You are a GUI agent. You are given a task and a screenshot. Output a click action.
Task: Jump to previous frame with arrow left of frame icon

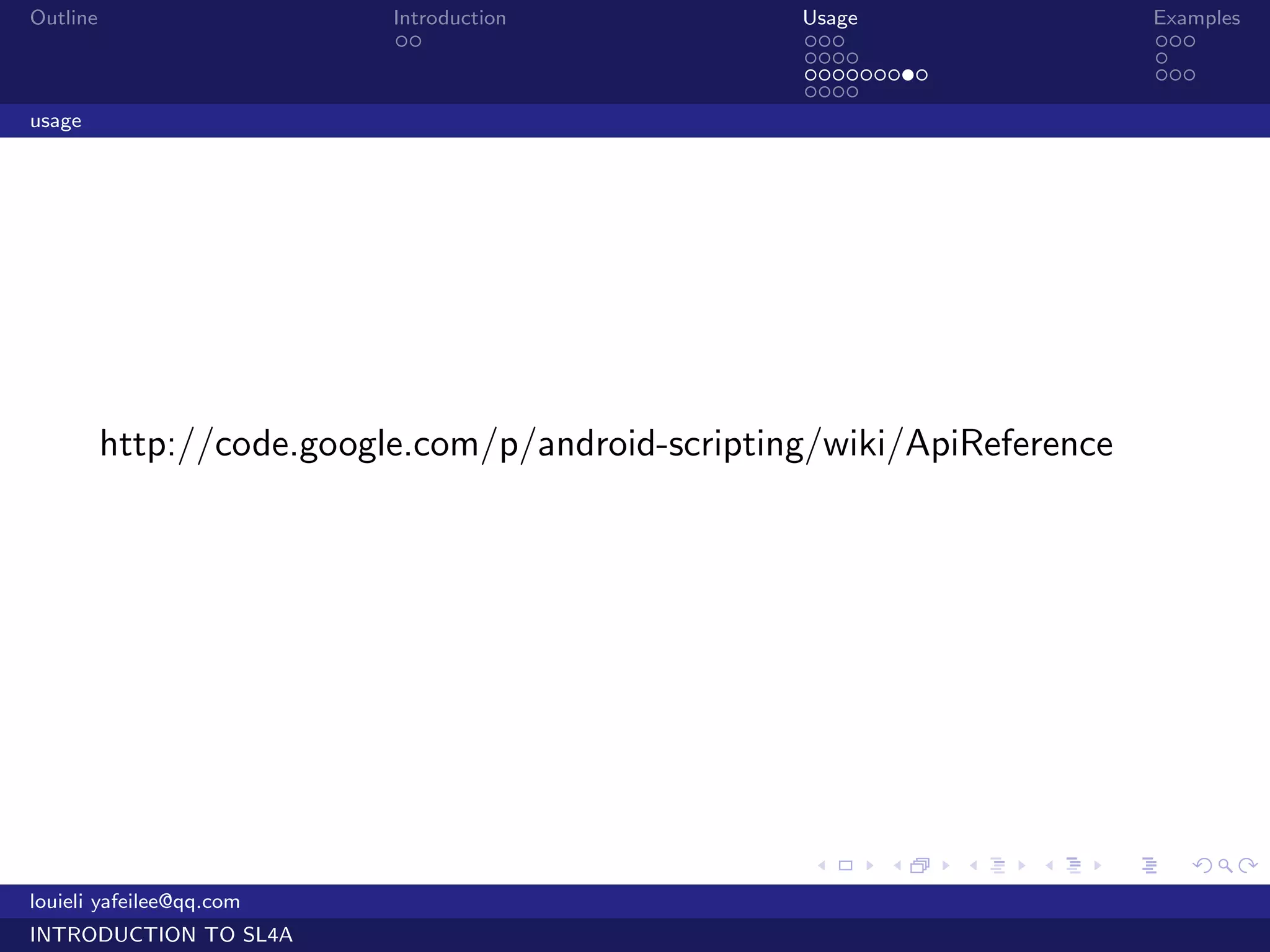tap(897, 865)
